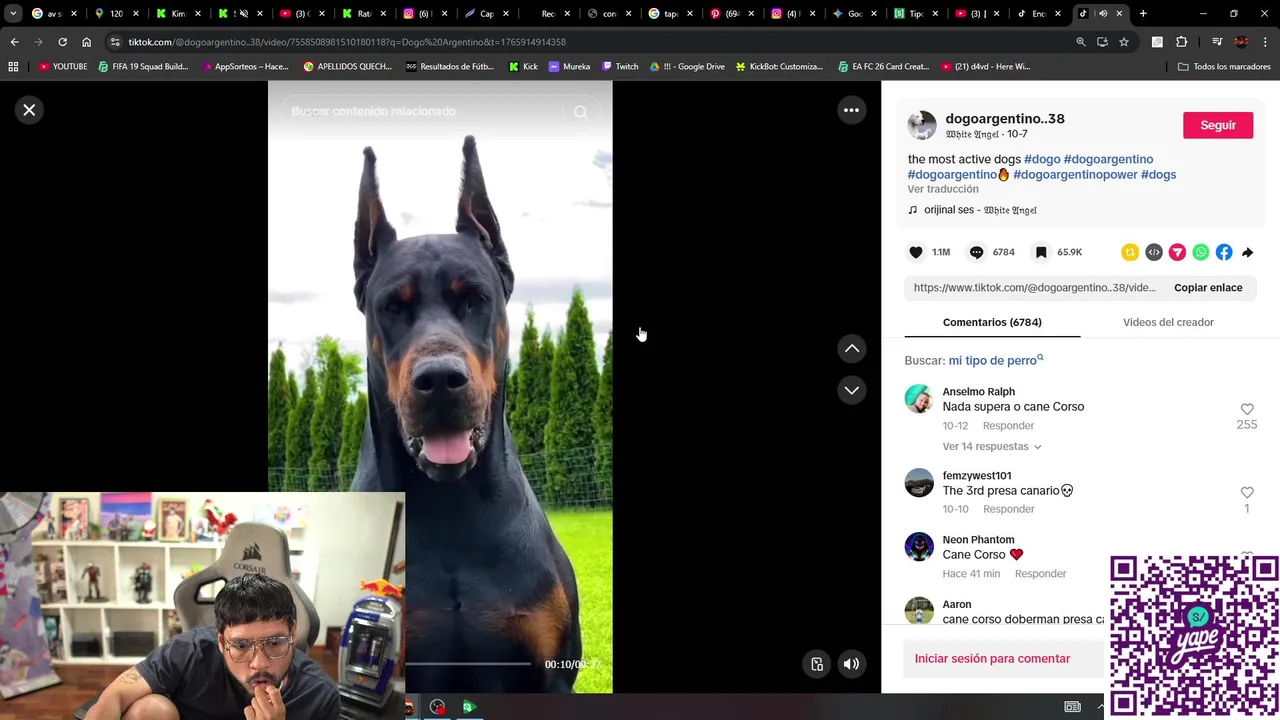
Task: Click Iniciar sesión para comentar
Action: point(992,659)
